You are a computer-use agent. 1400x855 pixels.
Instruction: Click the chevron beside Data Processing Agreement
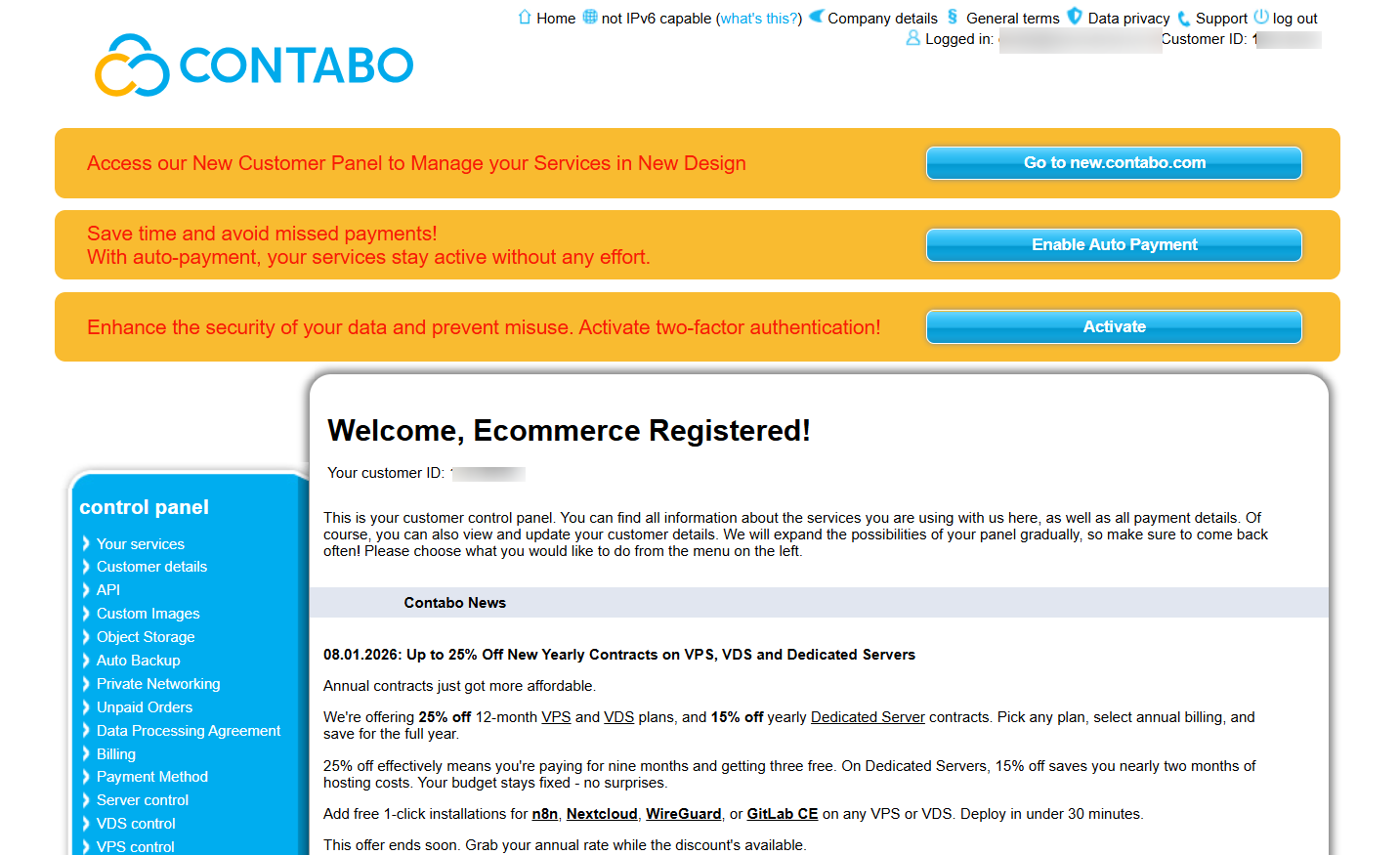[x=86, y=731]
